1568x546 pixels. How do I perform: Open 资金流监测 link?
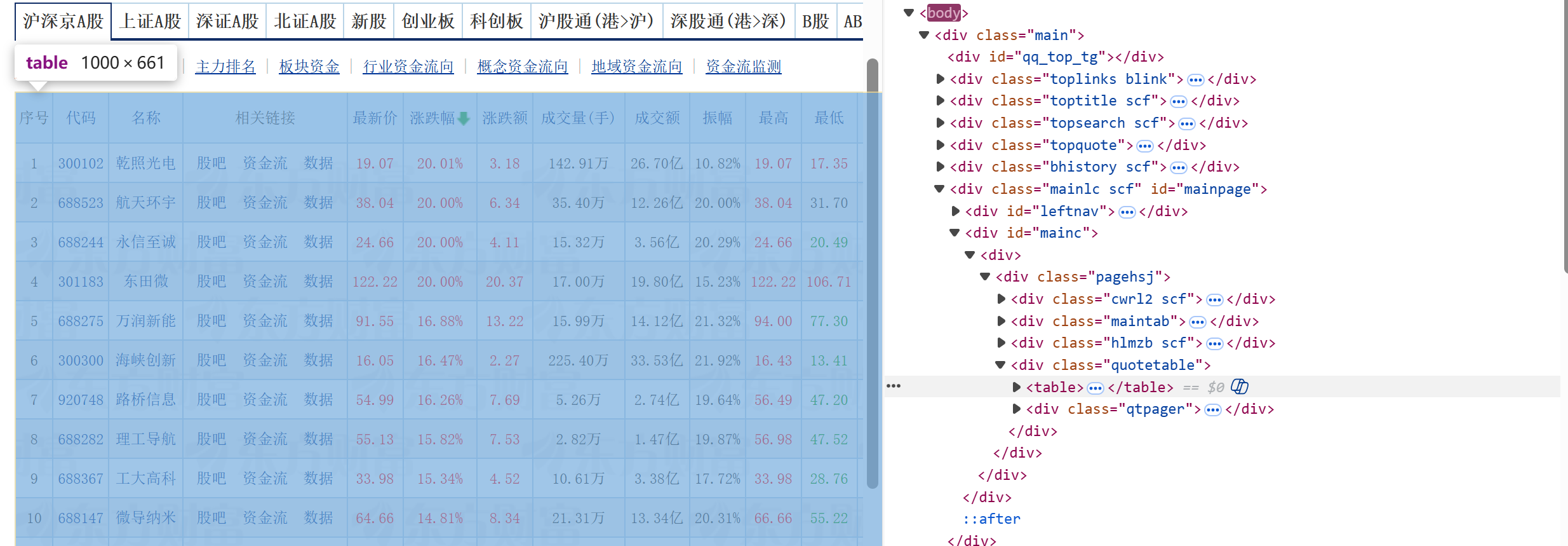744,67
